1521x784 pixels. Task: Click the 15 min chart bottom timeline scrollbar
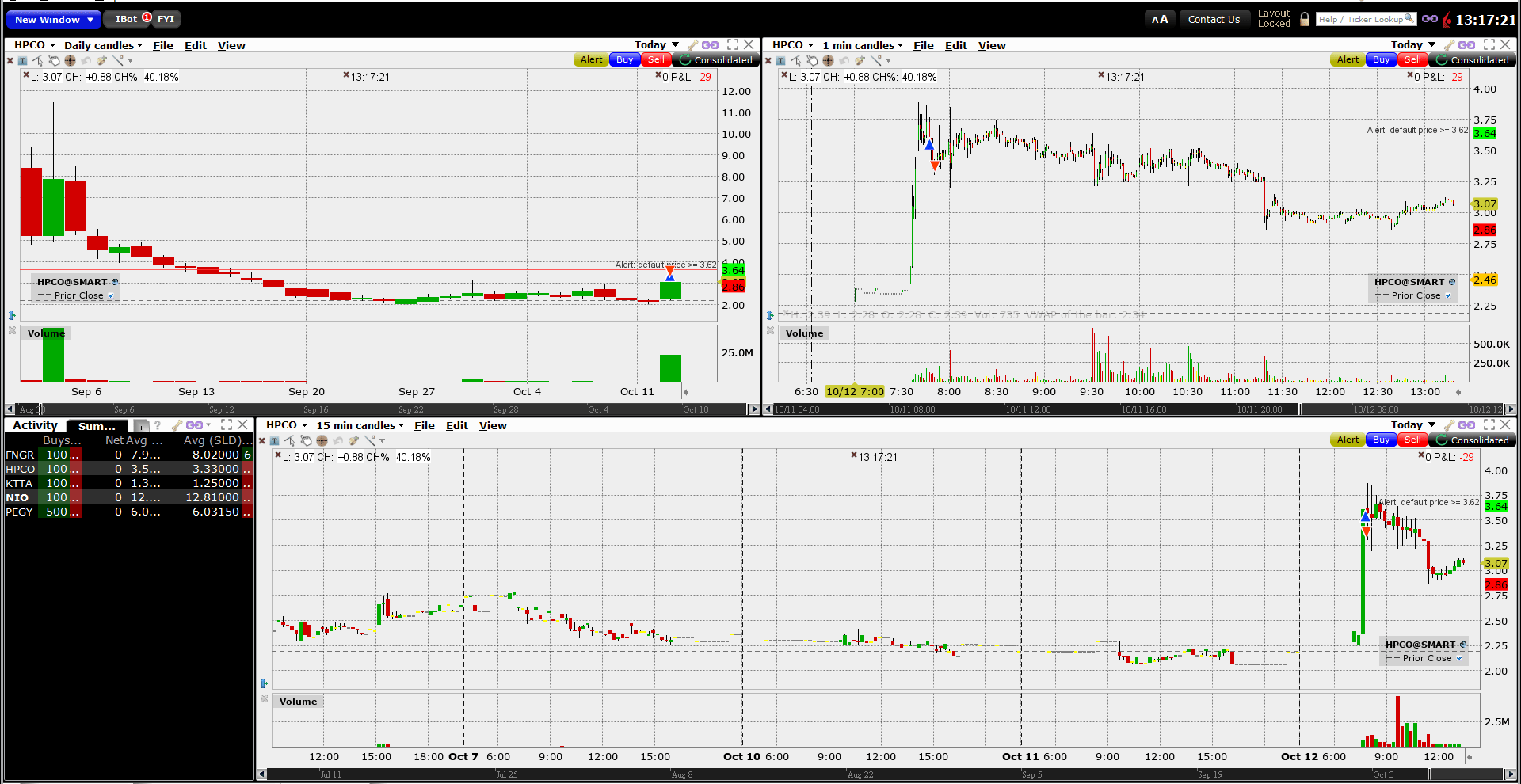coord(886,774)
